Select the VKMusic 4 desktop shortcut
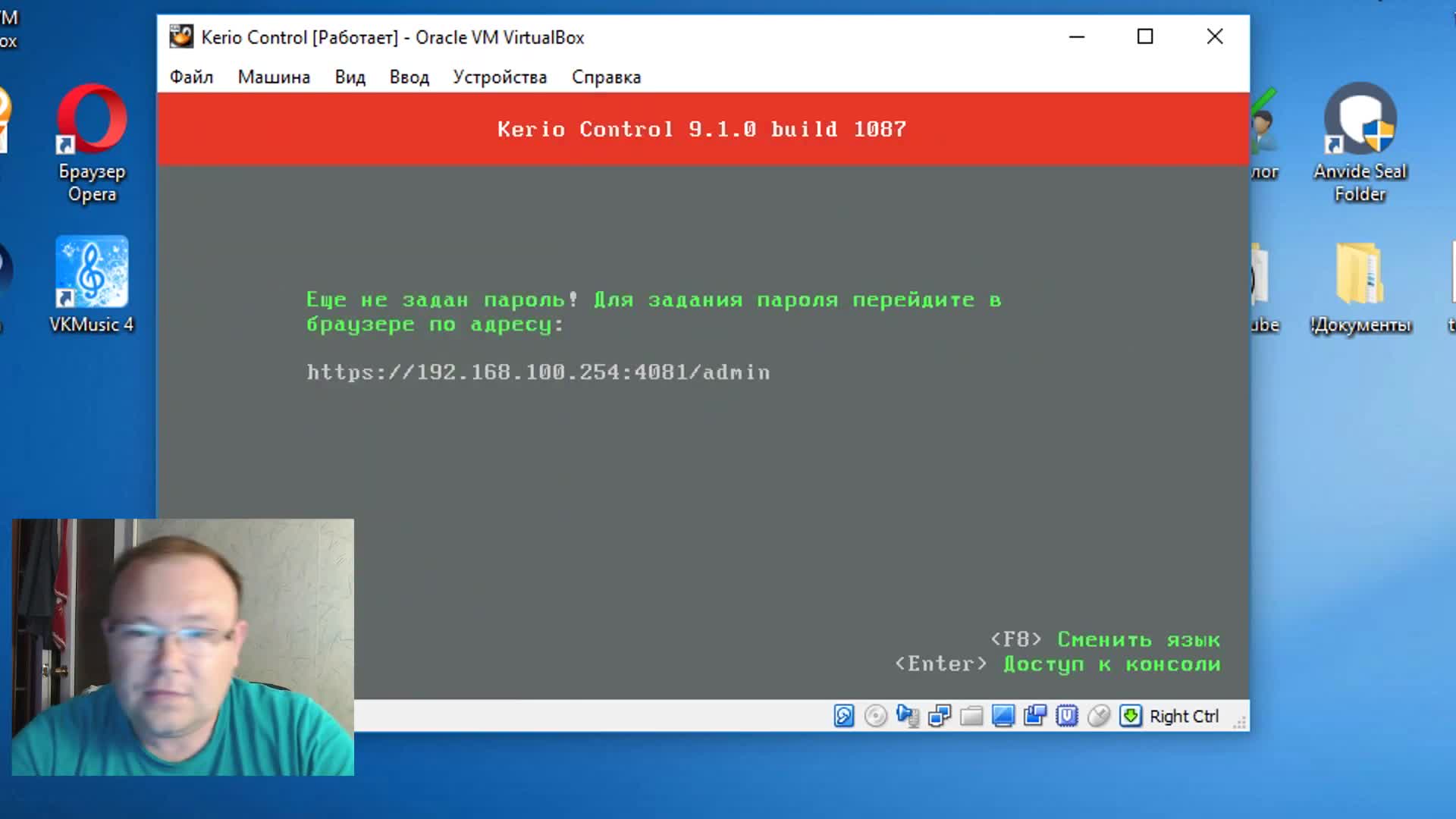Viewport: 1456px width, 819px height. pyautogui.click(x=92, y=285)
